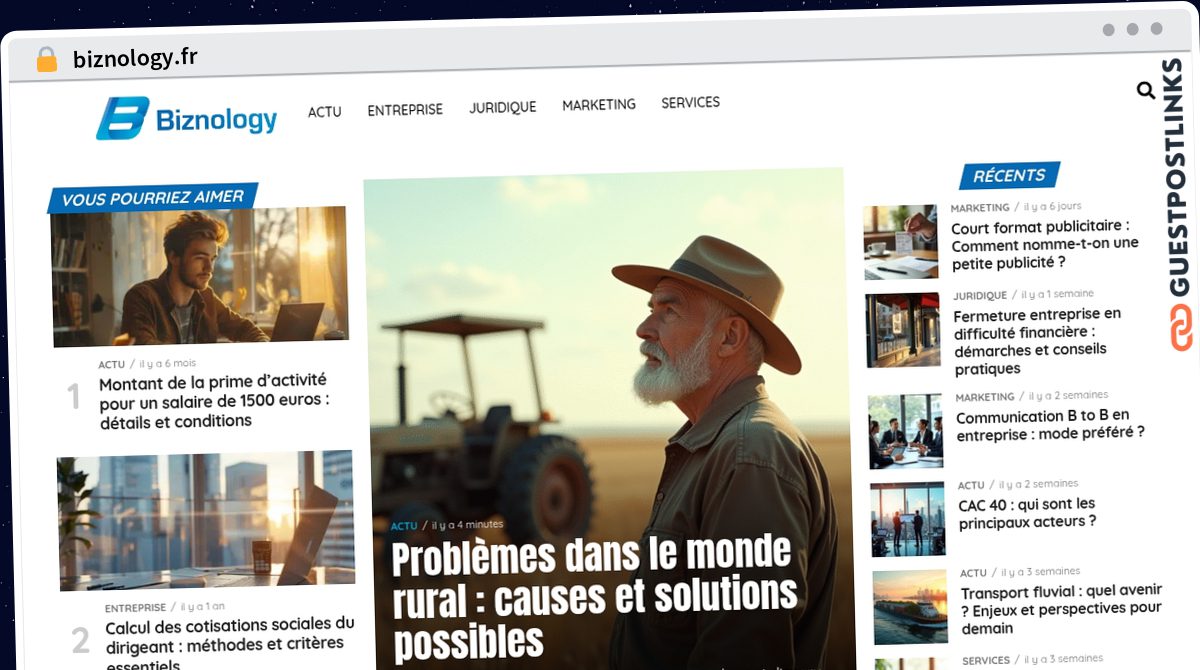Click the biznology.fr address bar URL
The width and height of the screenshot is (1200, 670).
(135, 58)
